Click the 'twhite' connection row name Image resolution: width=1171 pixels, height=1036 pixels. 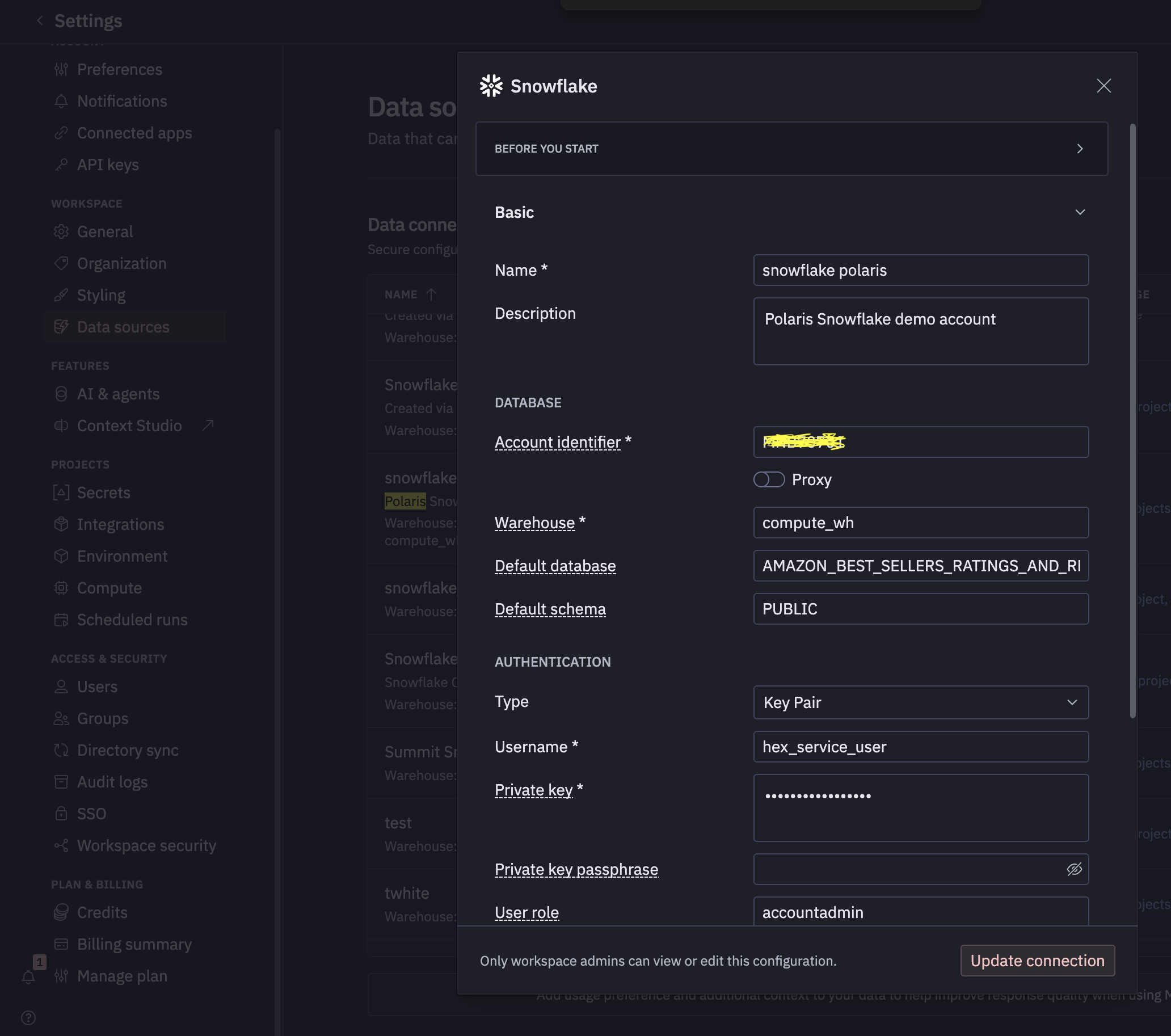click(x=407, y=894)
